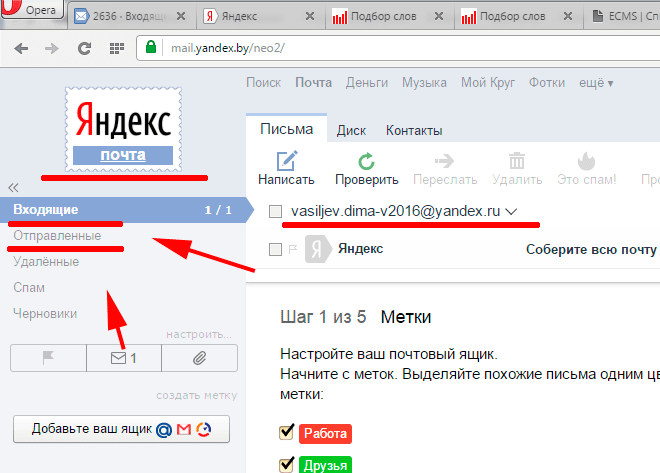Screen dimensions: 660x473
Task: Switch to the 2636 Входящие browser tab
Action: pyautogui.click(x=130, y=16)
